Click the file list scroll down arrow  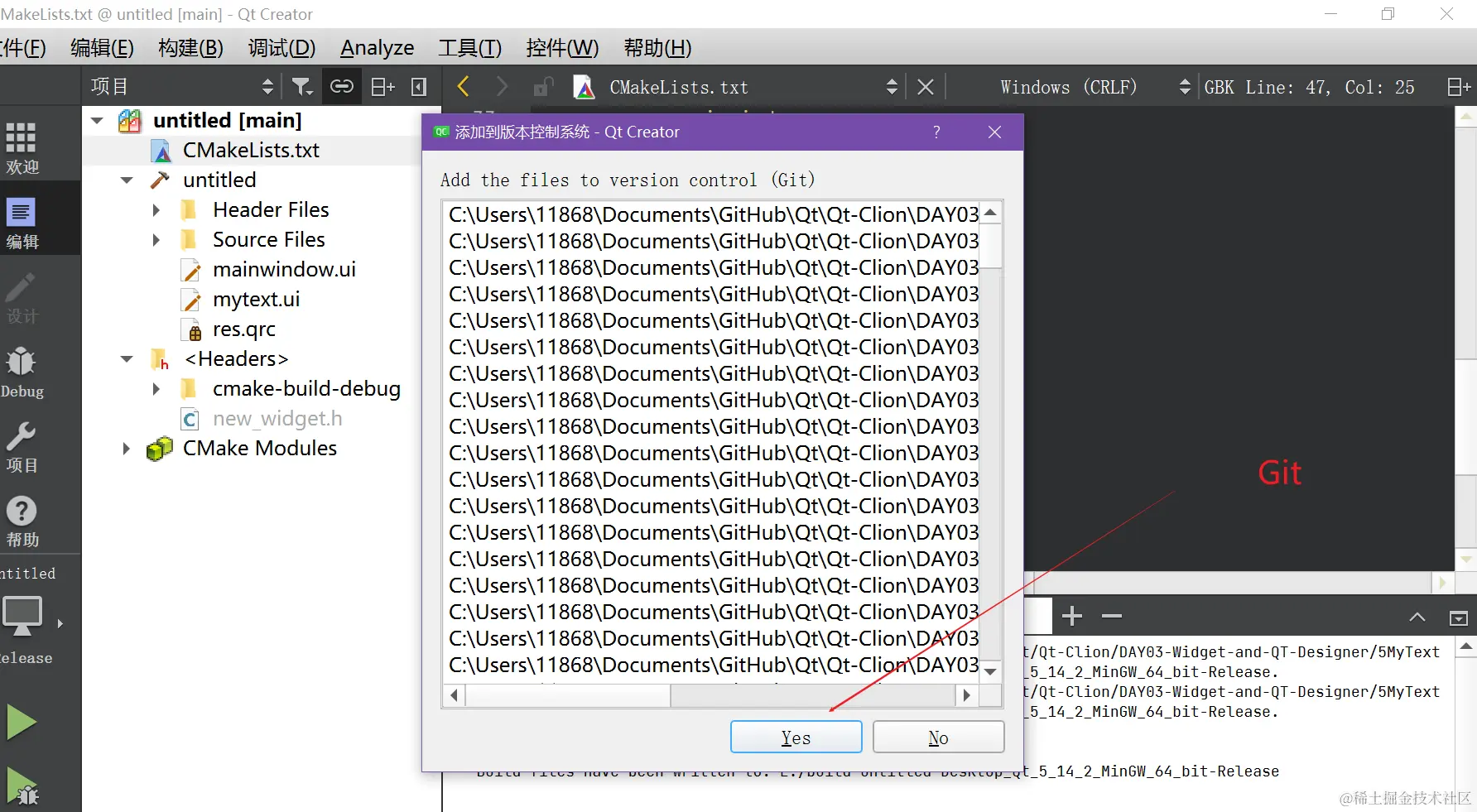tap(990, 671)
